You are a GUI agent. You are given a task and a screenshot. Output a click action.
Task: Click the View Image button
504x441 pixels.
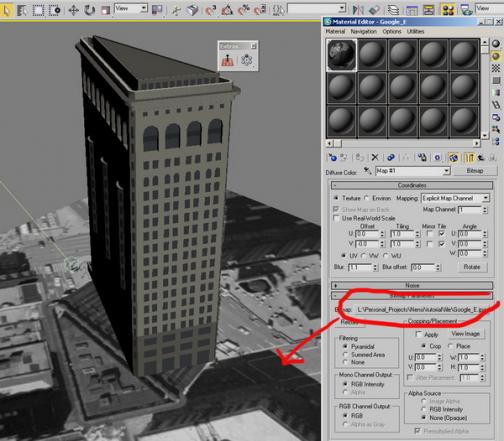465,334
